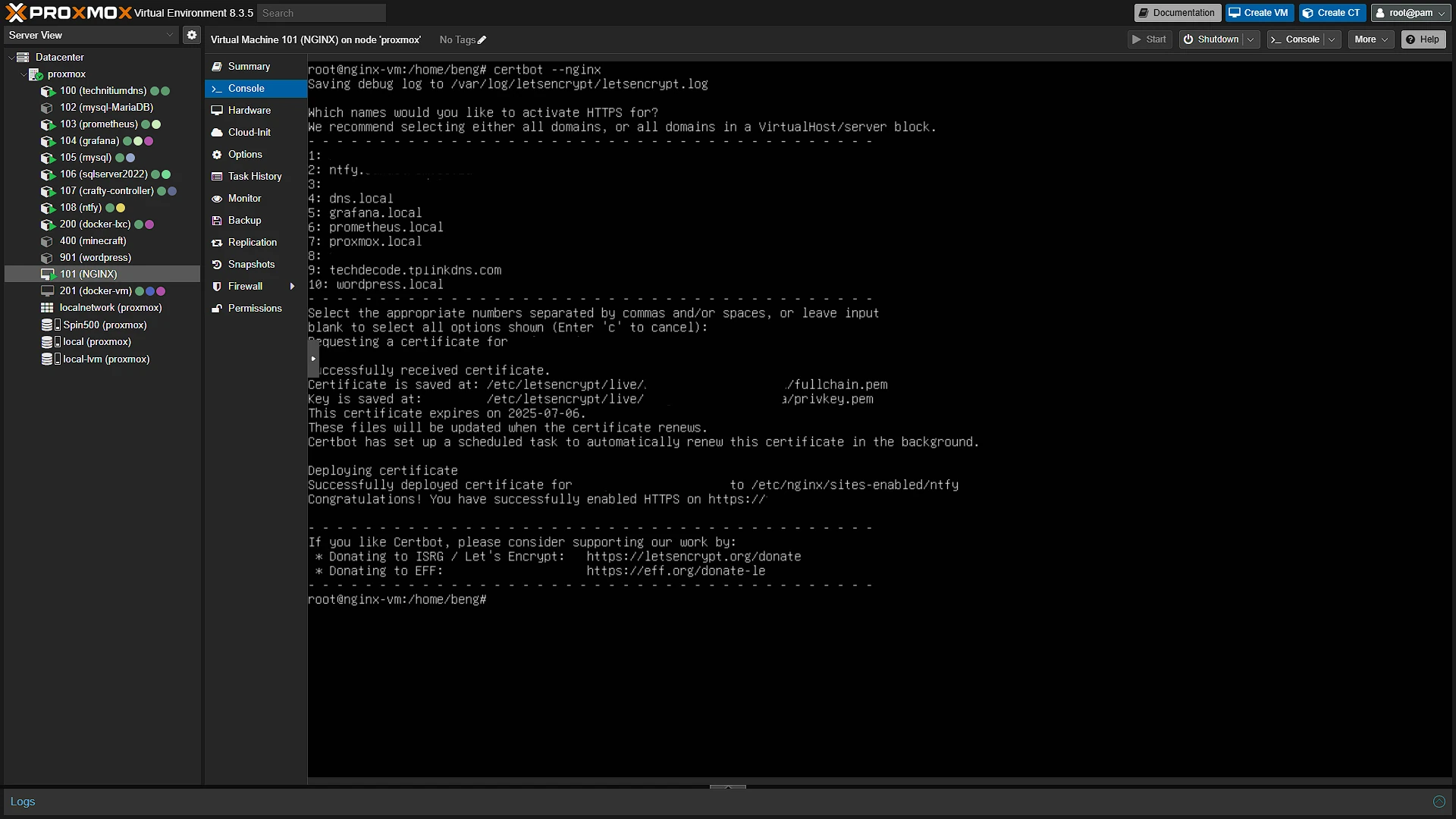
Task: Open the Replication section
Action: pos(256,243)
